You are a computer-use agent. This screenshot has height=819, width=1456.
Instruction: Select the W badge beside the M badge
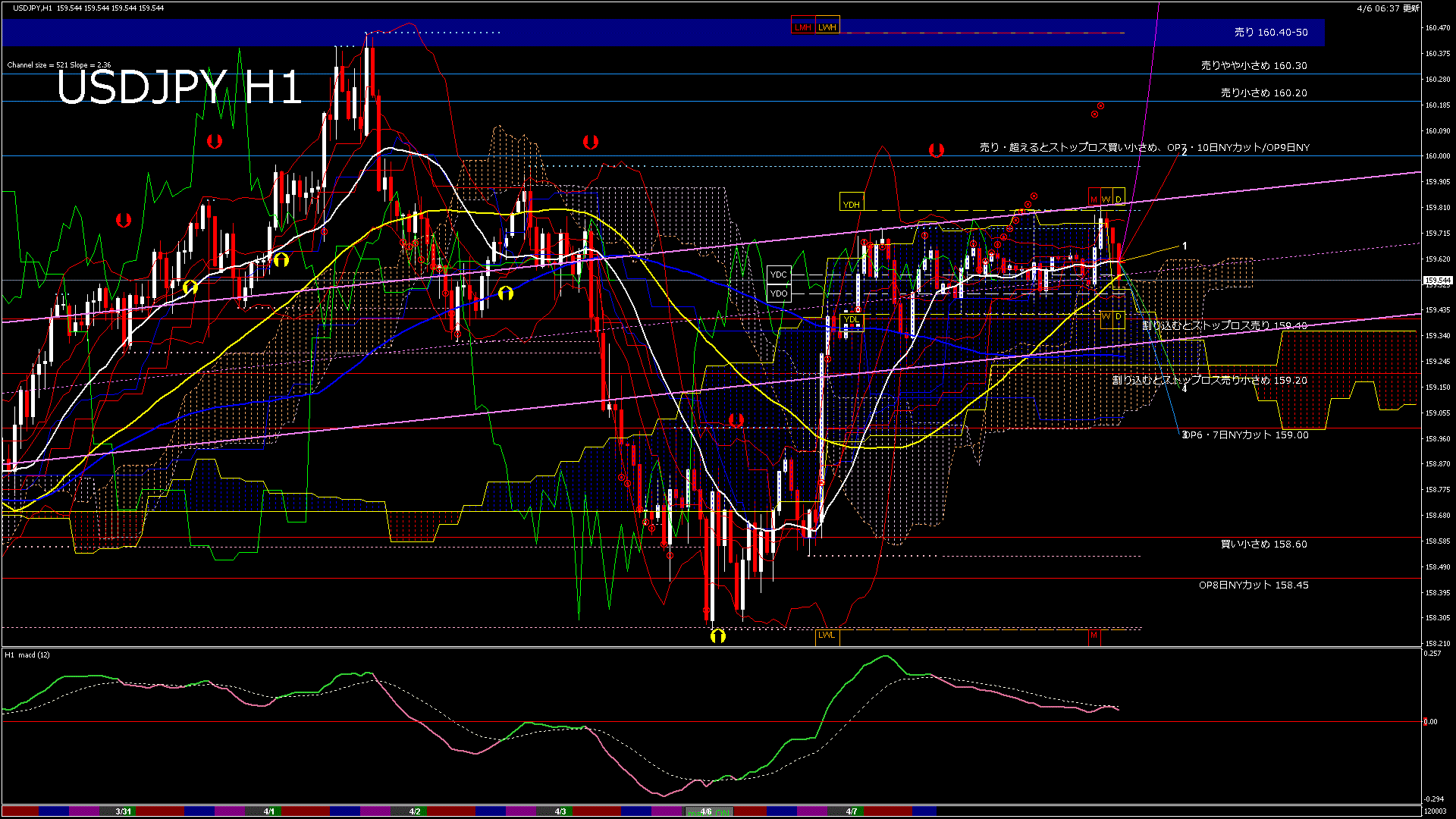point(1104,199)
